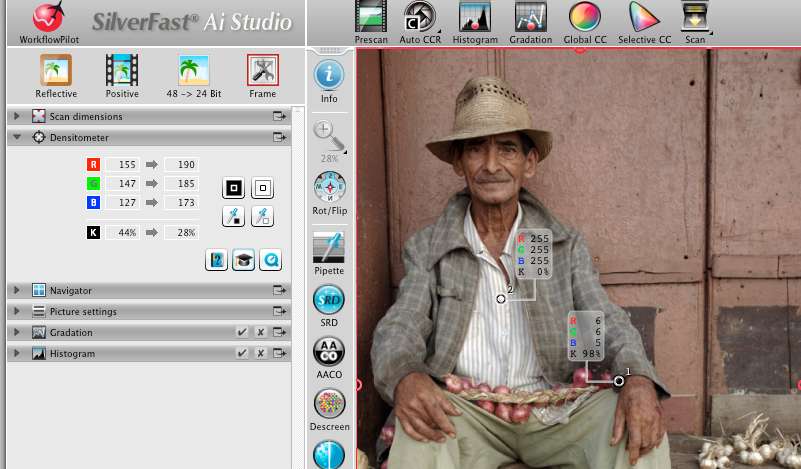Select the Pipette tool

point(329,248)
